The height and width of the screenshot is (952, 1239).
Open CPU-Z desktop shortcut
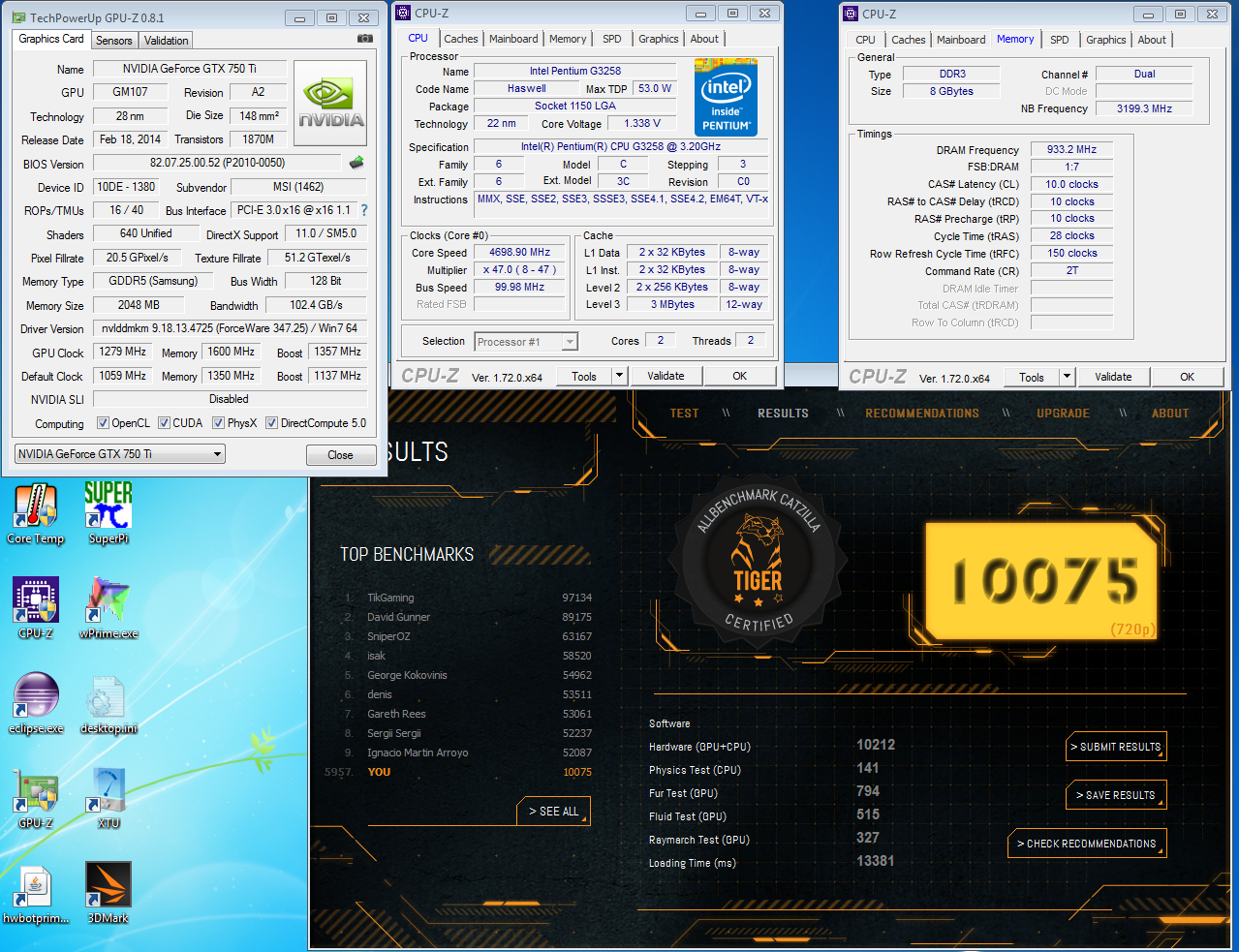pos(36,608)
